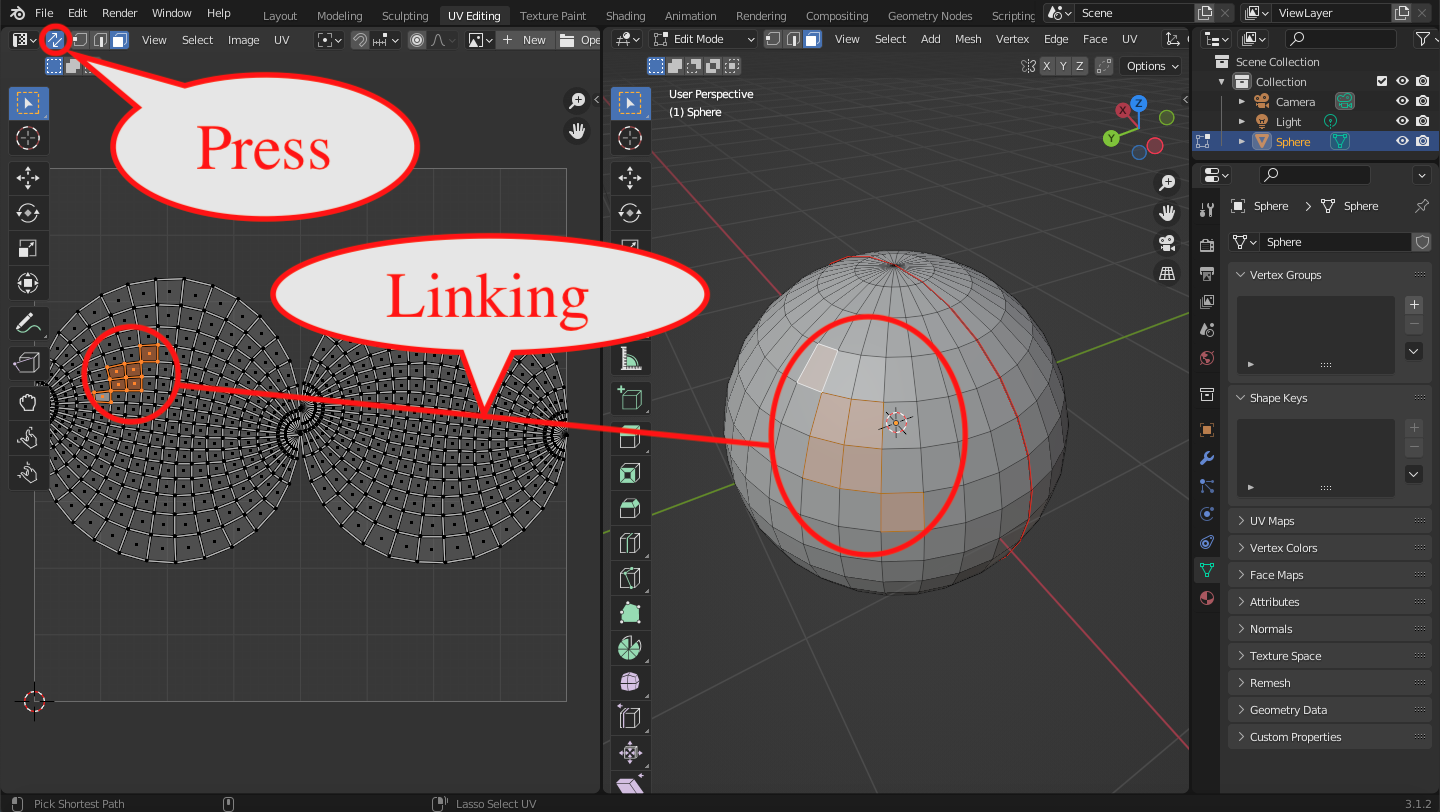This screenshot has width=1440, height=812.
Task: Select the Move tool in UV editor
Action: click(28, 178)
